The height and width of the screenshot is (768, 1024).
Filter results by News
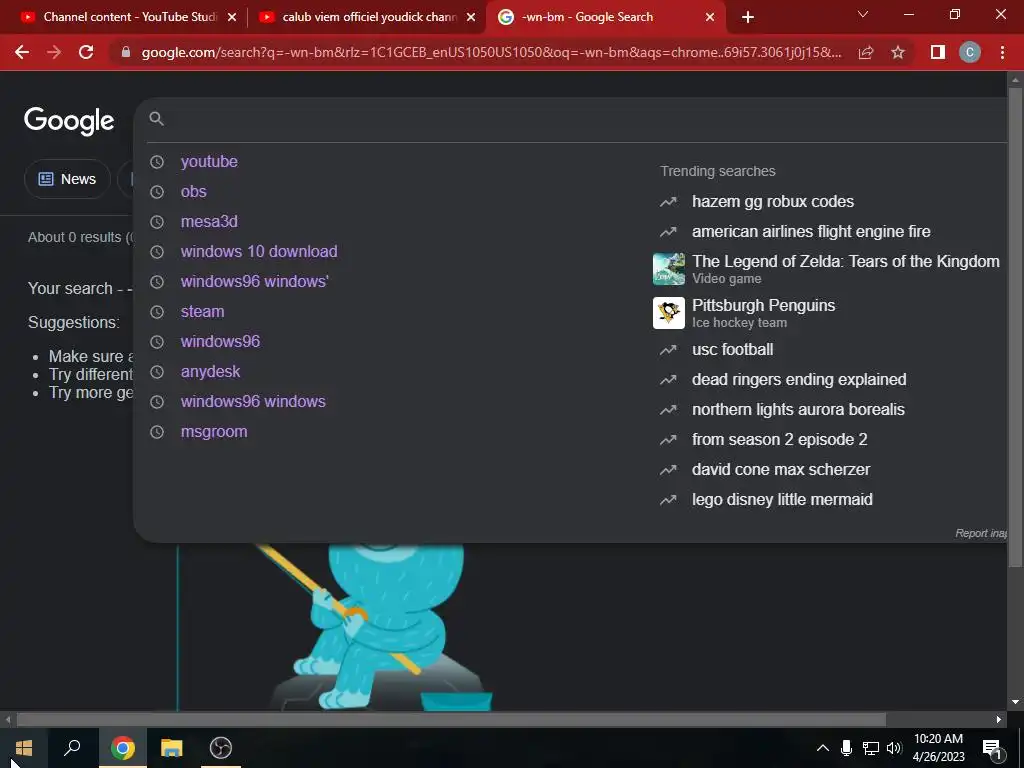point(67,179)
